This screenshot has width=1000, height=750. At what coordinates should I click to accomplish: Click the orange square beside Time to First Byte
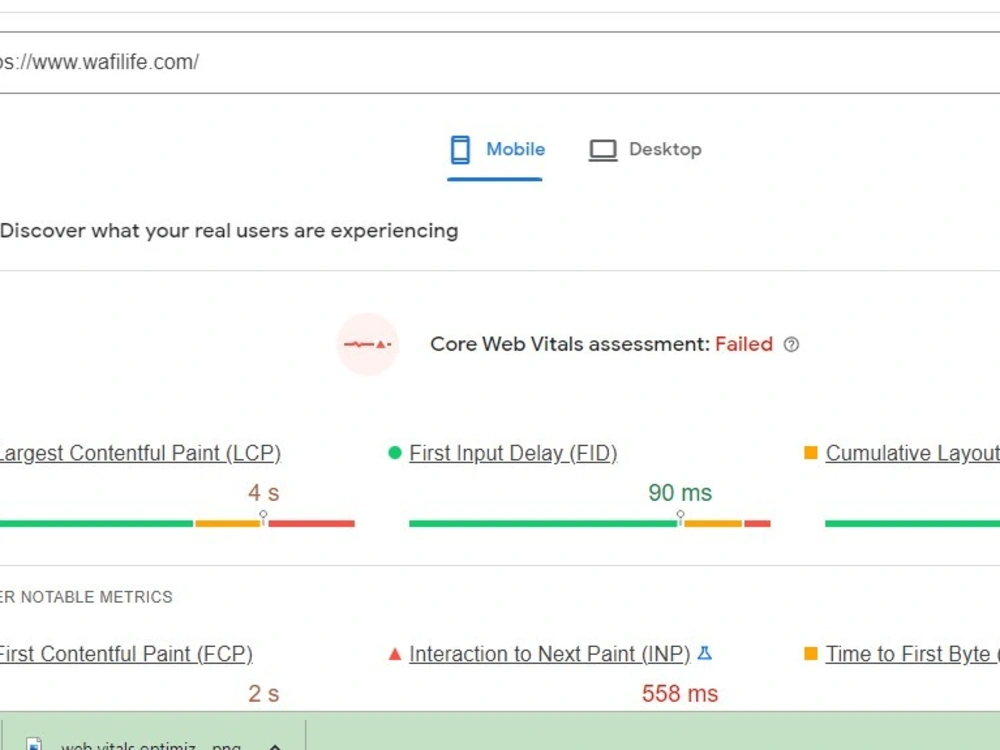810,653
